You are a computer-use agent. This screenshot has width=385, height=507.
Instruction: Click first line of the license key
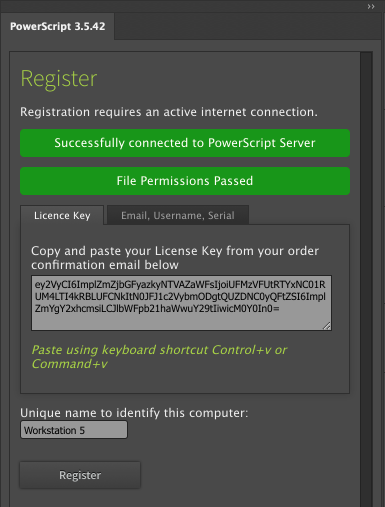[180, 284]
